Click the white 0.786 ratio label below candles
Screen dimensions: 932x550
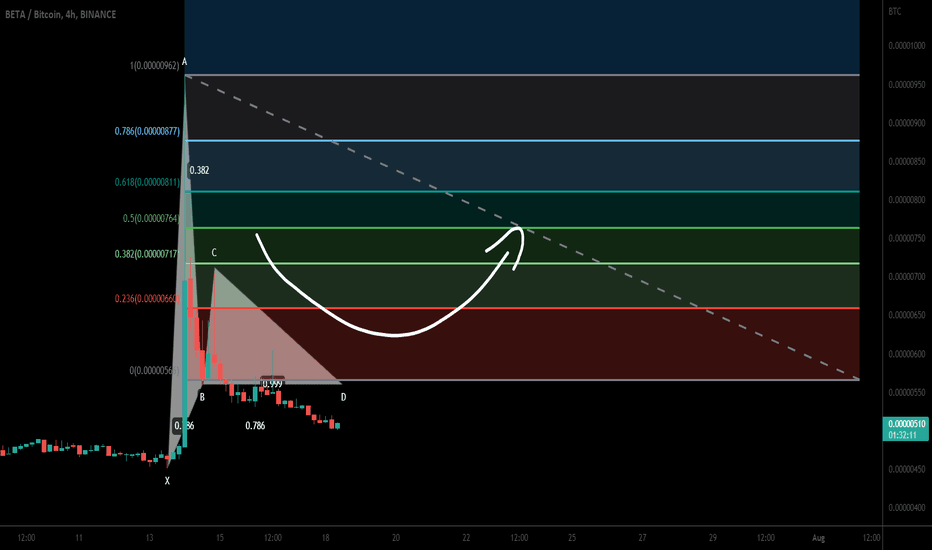(x=255, y=425)
